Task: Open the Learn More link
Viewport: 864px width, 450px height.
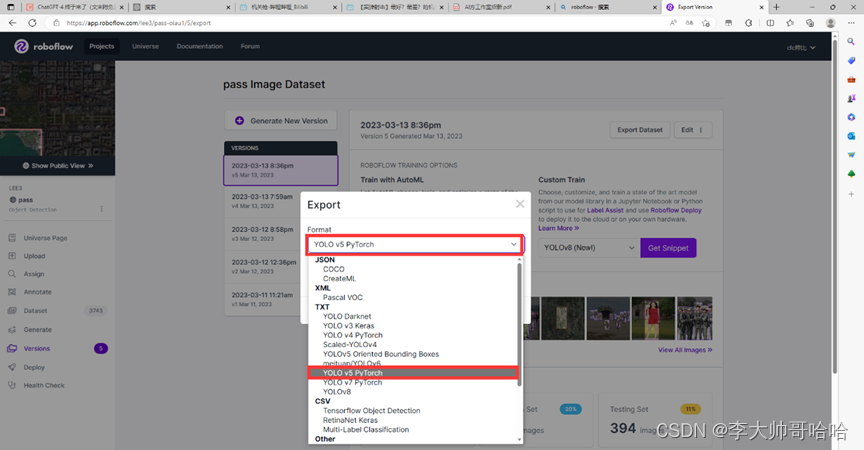Action: pos(558,228)
